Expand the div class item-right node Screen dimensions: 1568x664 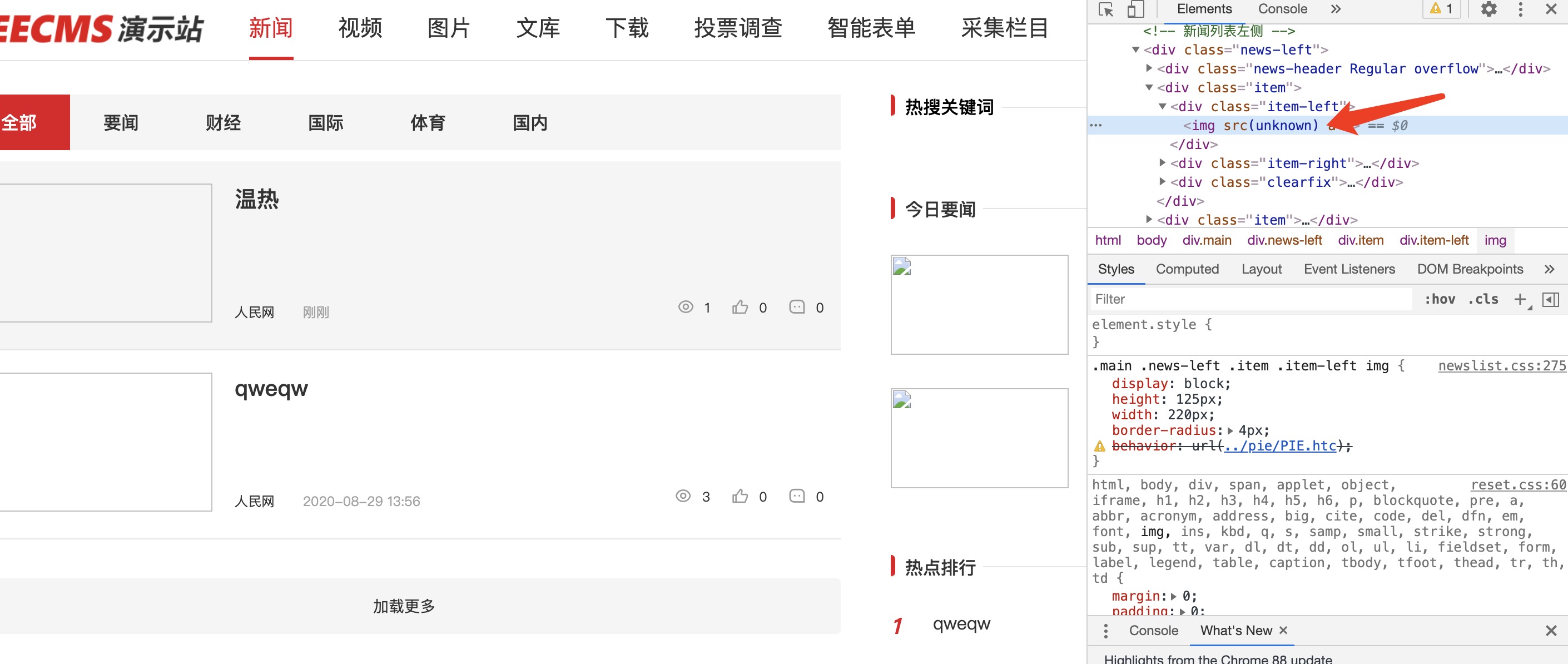coord(1162,163)
